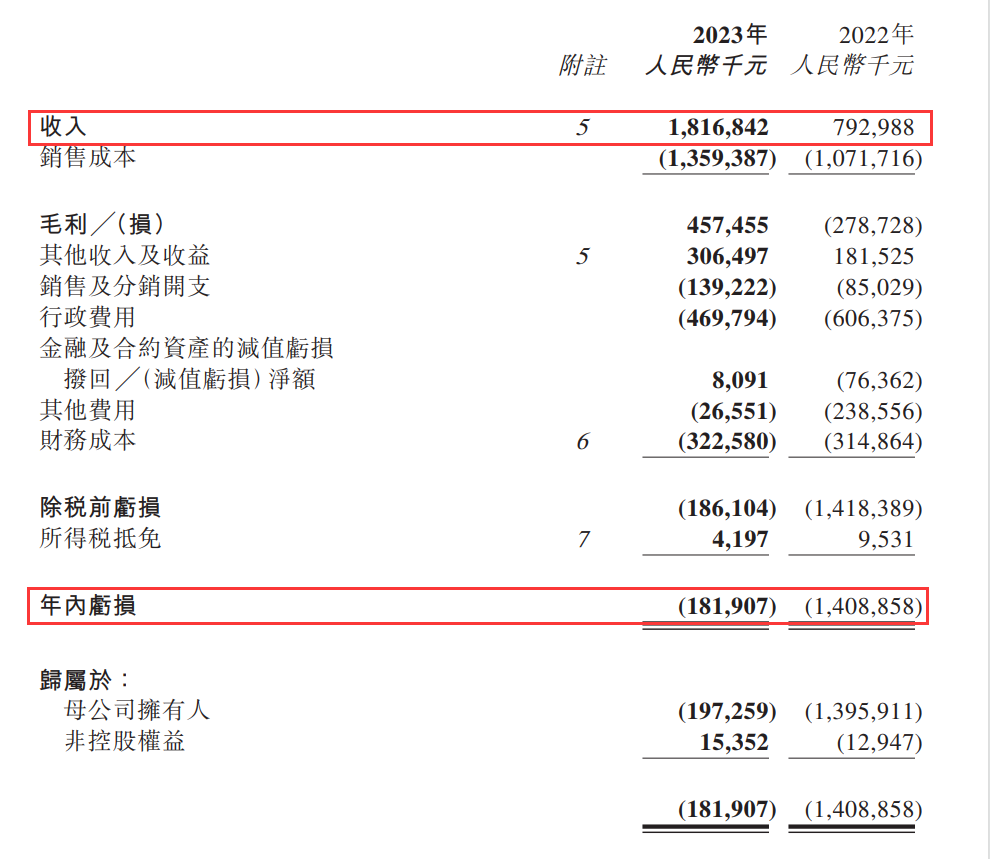Click note number 7 beside 所得稅抵免
Viewport: 990px width, 859px height.
(584, 540)
